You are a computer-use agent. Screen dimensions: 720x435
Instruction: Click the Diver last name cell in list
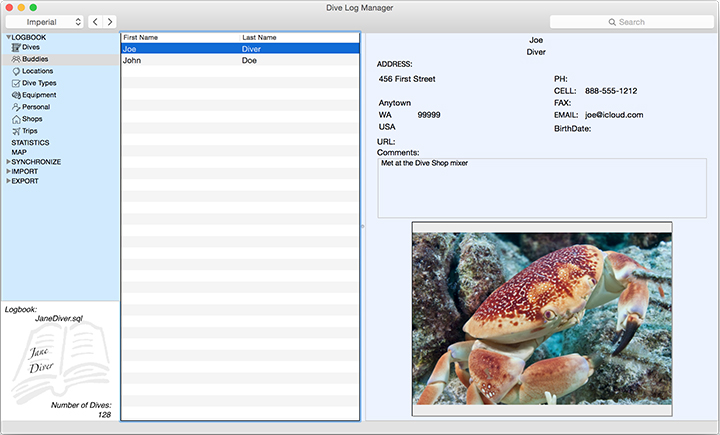(251, 49)
